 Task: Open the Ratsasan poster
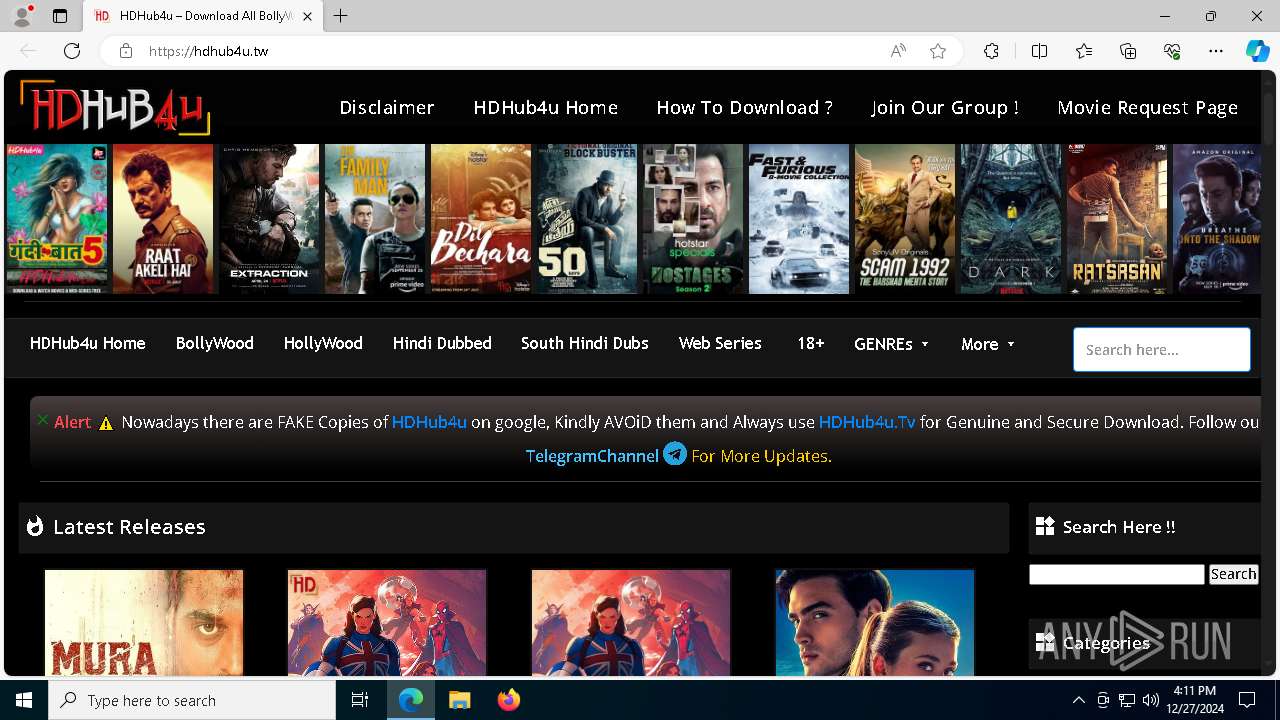click(1117, 218)
